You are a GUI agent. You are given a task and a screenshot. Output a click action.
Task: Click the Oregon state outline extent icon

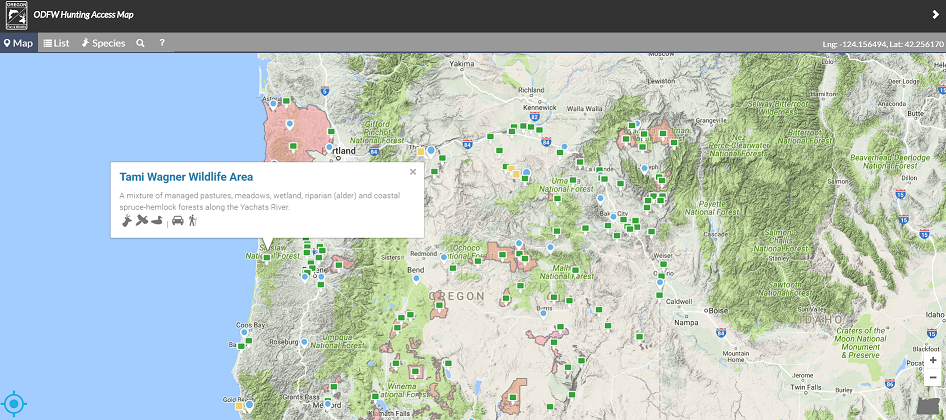[929, 407]
